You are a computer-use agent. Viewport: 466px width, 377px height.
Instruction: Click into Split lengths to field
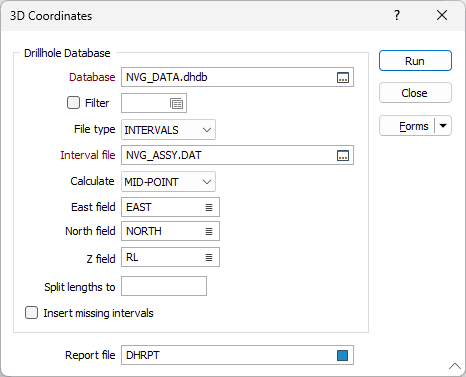click(164, 286)
